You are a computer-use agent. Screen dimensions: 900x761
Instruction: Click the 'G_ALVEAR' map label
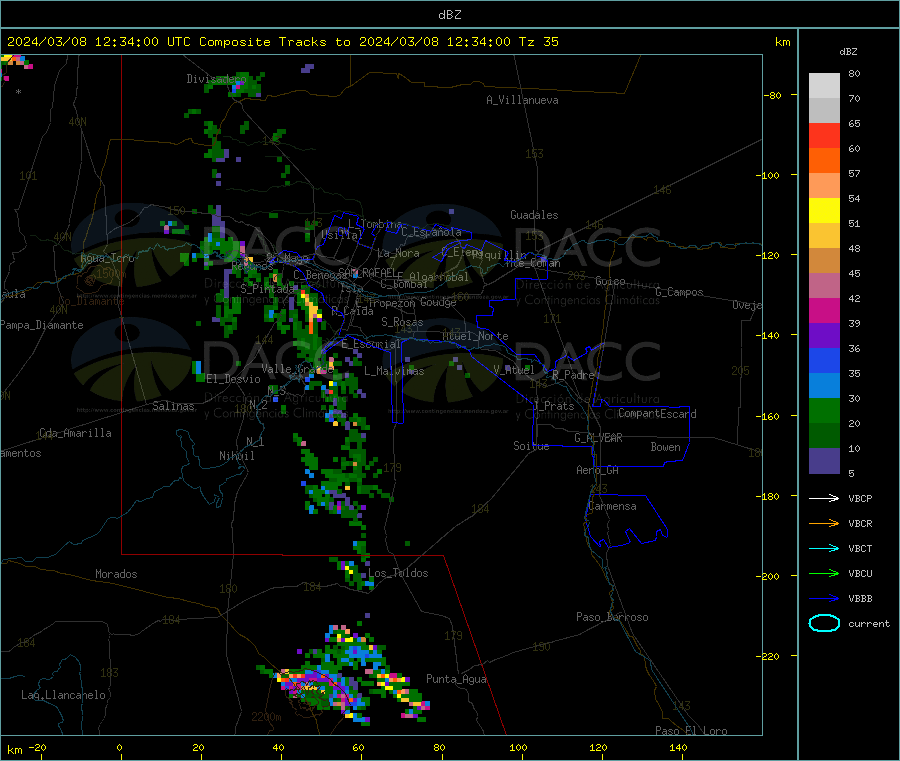[x=598, y=438]
